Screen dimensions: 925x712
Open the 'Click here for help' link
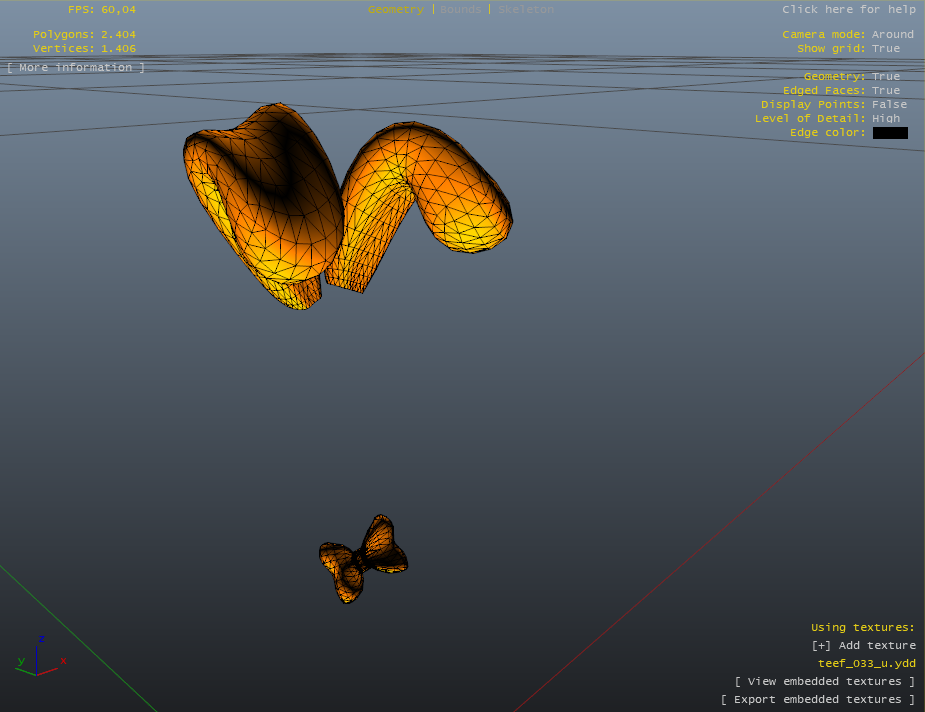click(x=849, y=9)
